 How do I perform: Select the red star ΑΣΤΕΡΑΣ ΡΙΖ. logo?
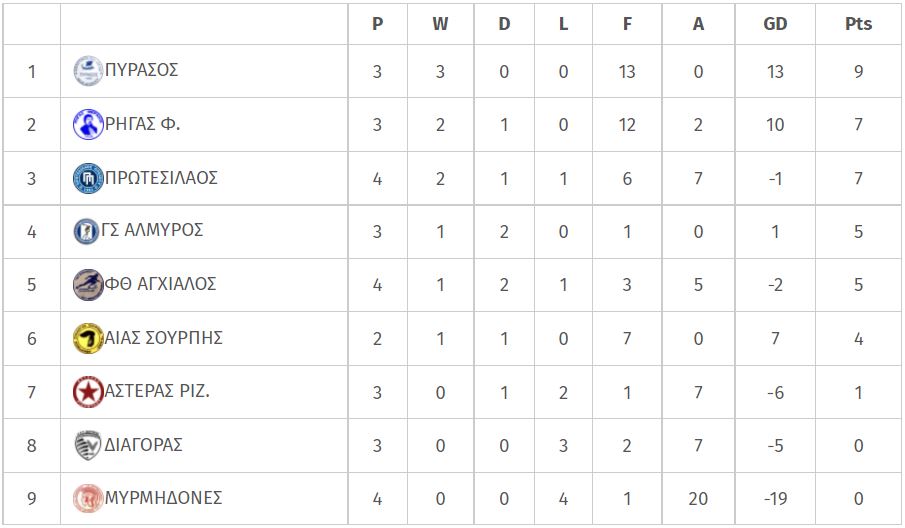point(88,392)
